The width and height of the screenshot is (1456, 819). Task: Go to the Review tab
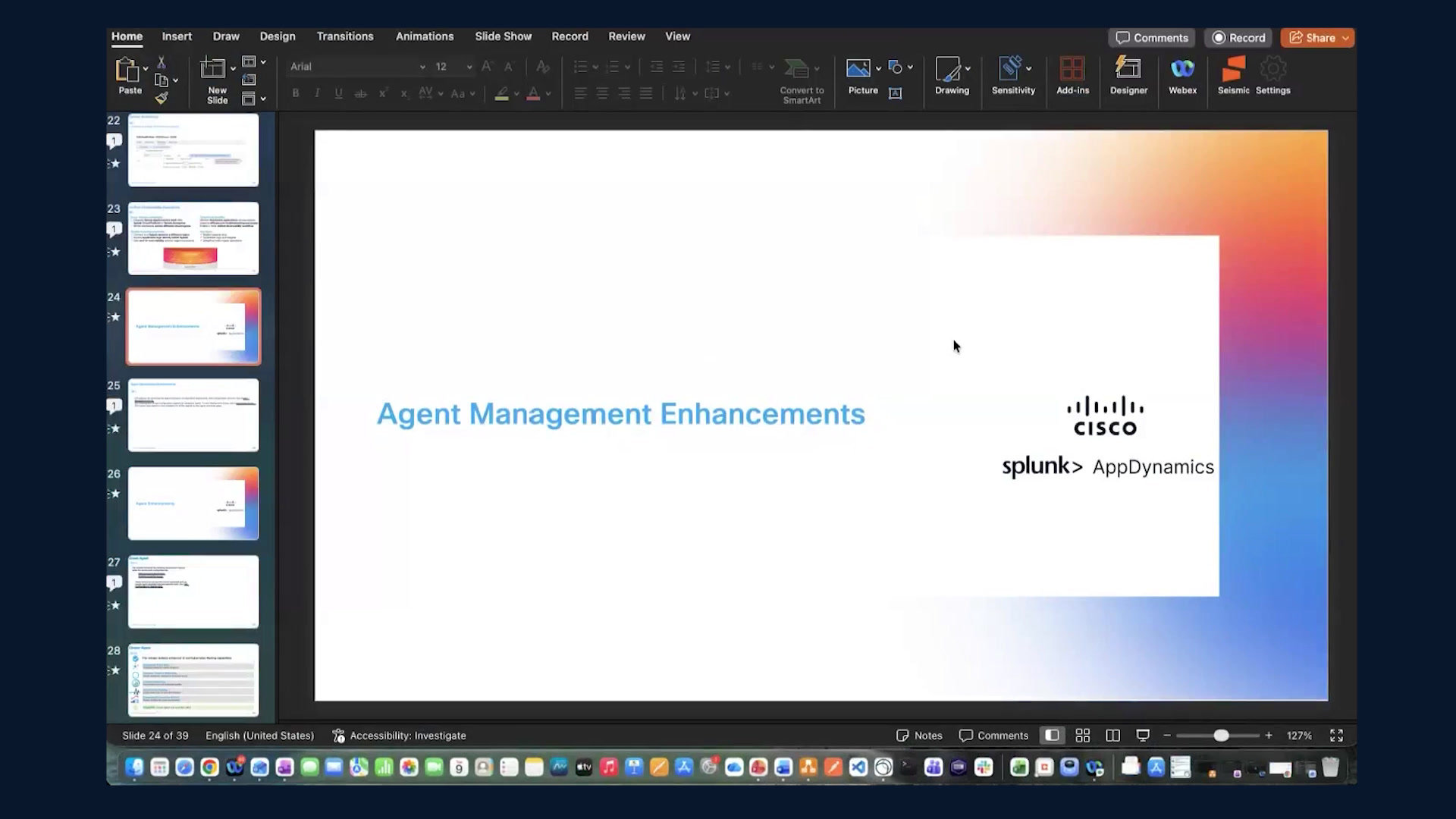[626, 36]
